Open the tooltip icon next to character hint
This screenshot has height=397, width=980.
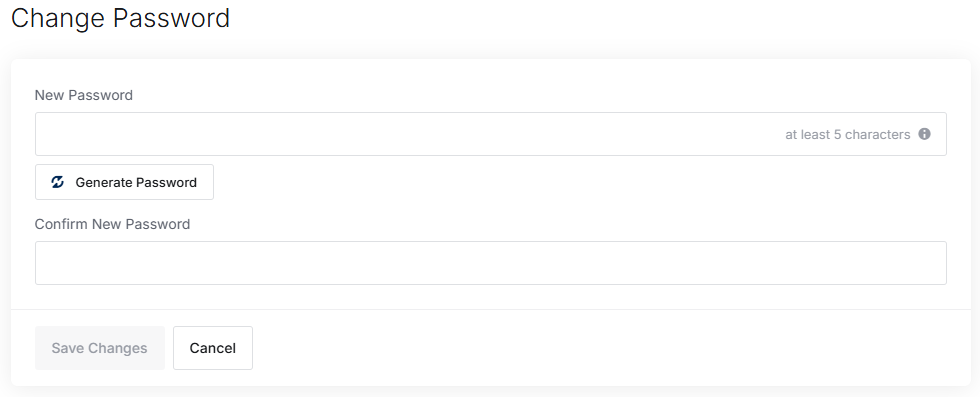(x=924, y=134)
